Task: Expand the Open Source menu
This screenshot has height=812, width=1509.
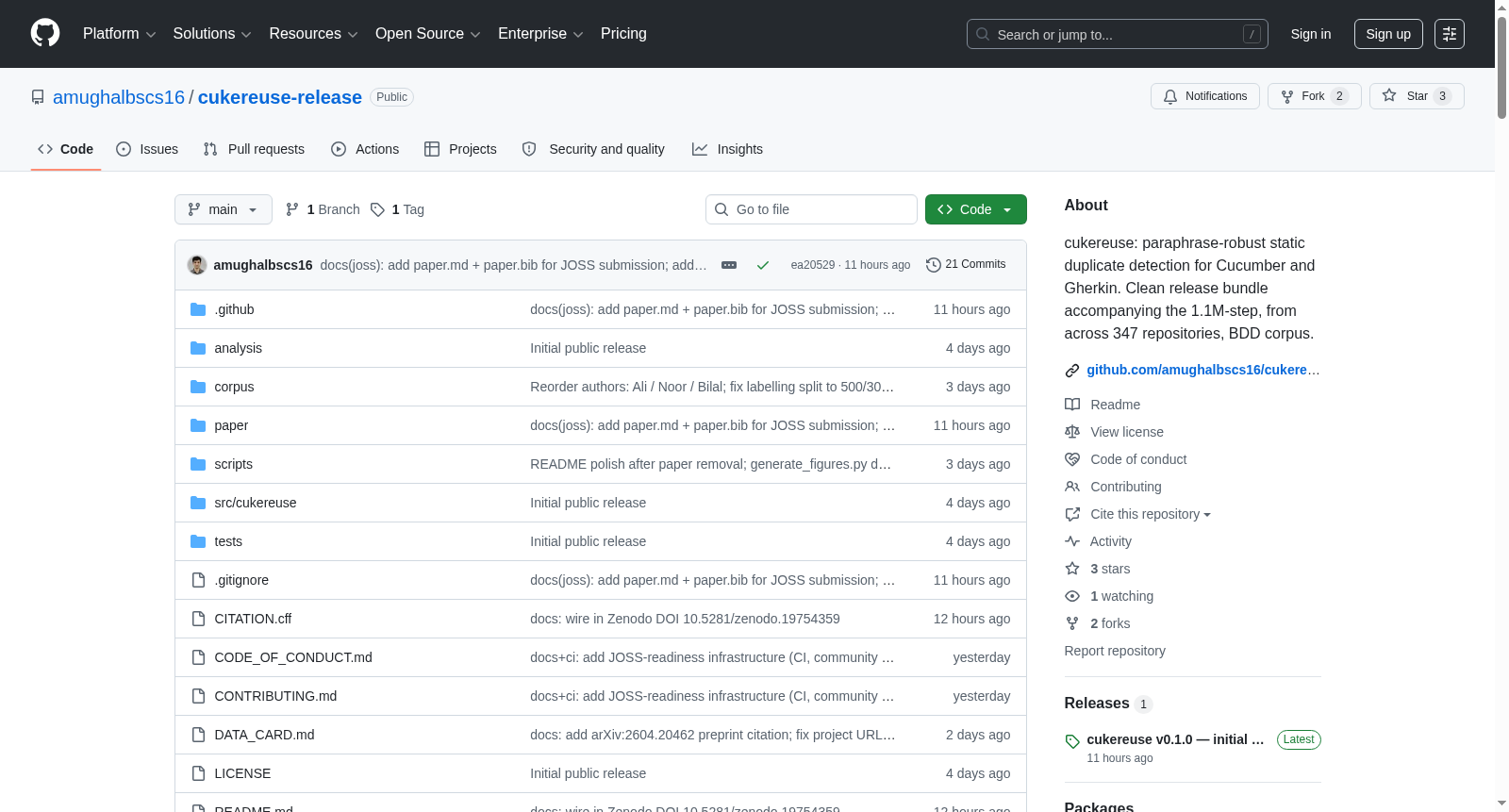Action: click(x=428, y=34)
